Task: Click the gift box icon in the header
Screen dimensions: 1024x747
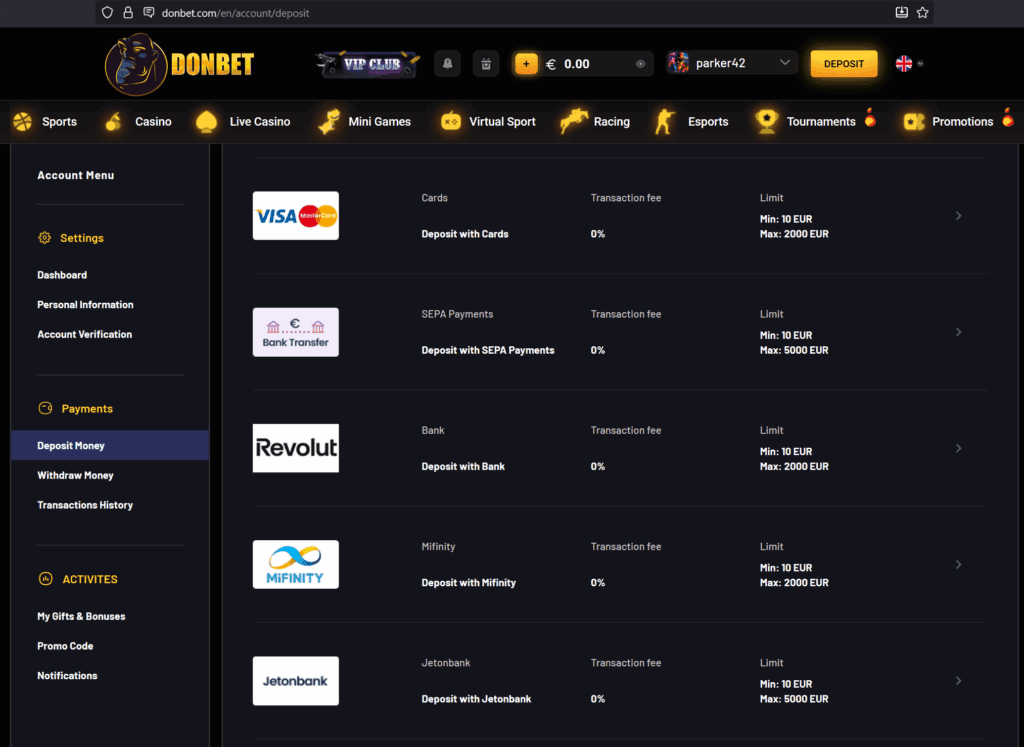Action: [x=486, y=63]
